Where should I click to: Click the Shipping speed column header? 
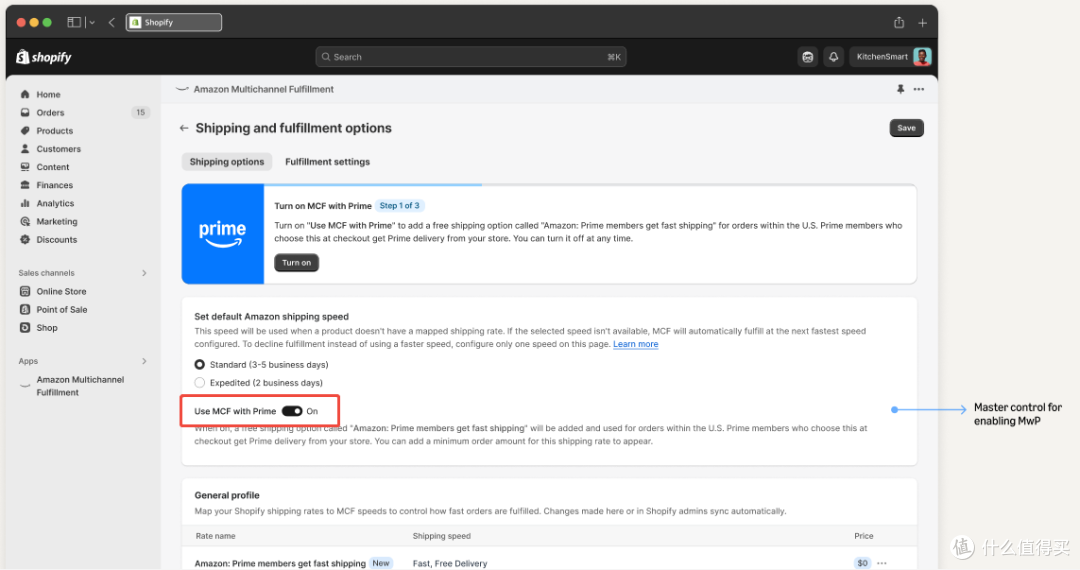pyautogui.click(x=442, y=536)
